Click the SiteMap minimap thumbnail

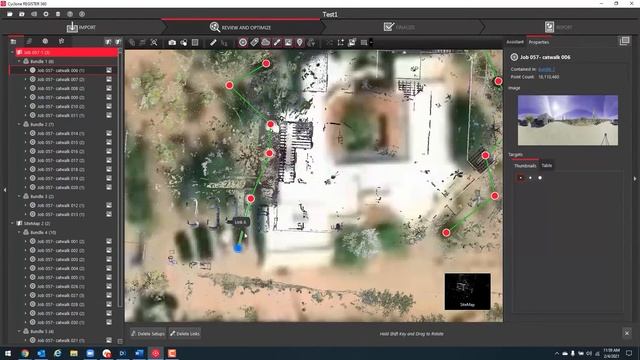click(467, 291)
